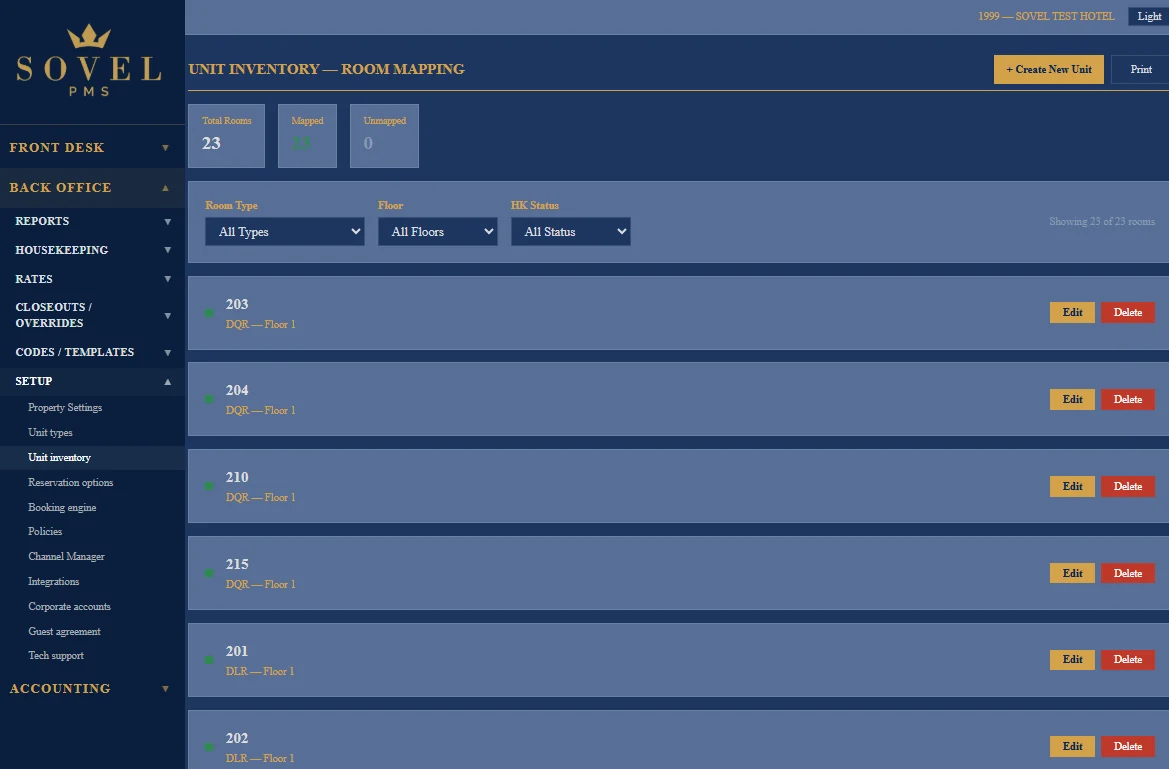Screen dimensions: 1169x769
Task: Click the Mapped rooms stat card
Action: [307, 136]
